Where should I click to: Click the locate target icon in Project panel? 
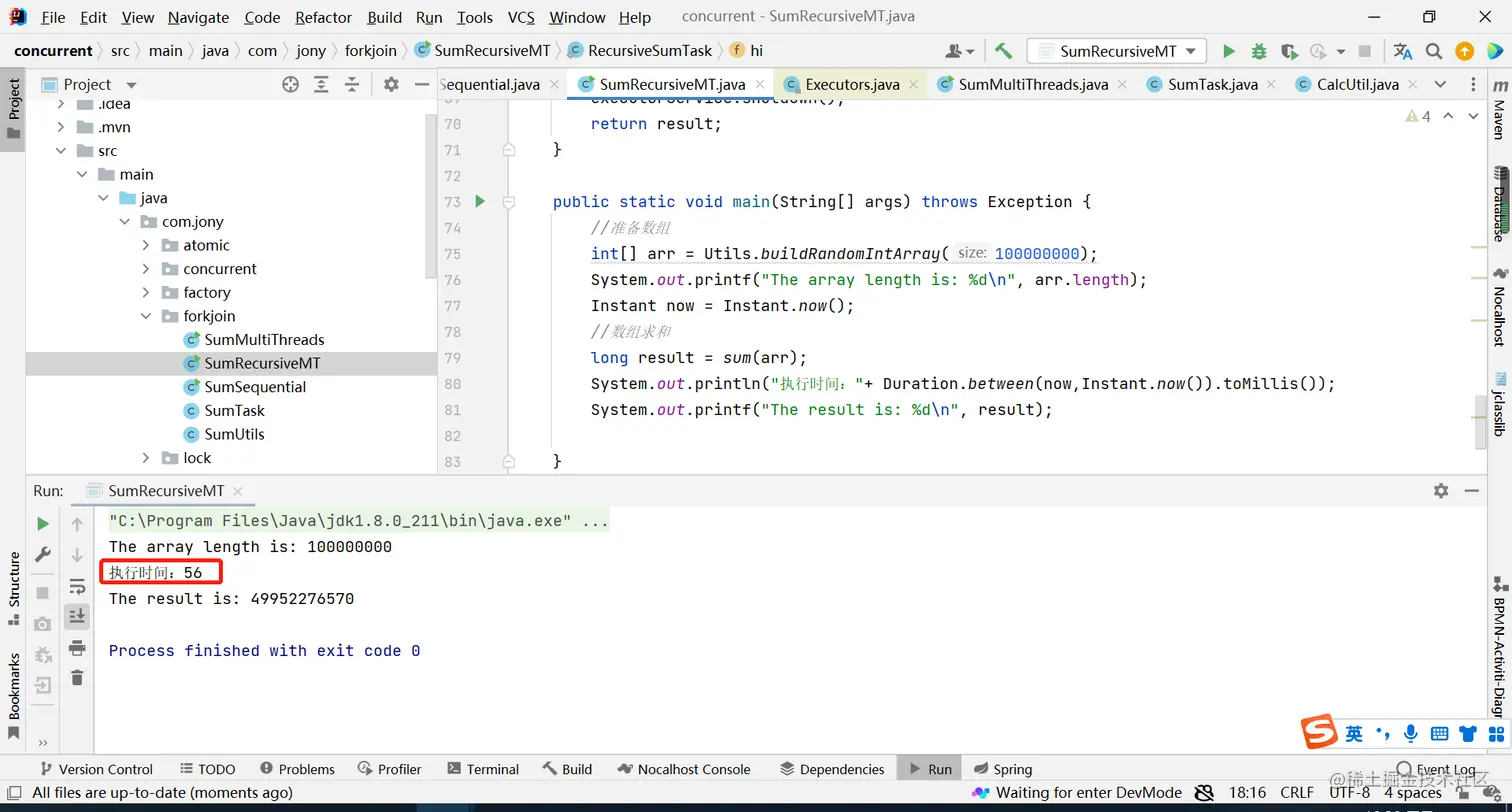click(290, 85)
